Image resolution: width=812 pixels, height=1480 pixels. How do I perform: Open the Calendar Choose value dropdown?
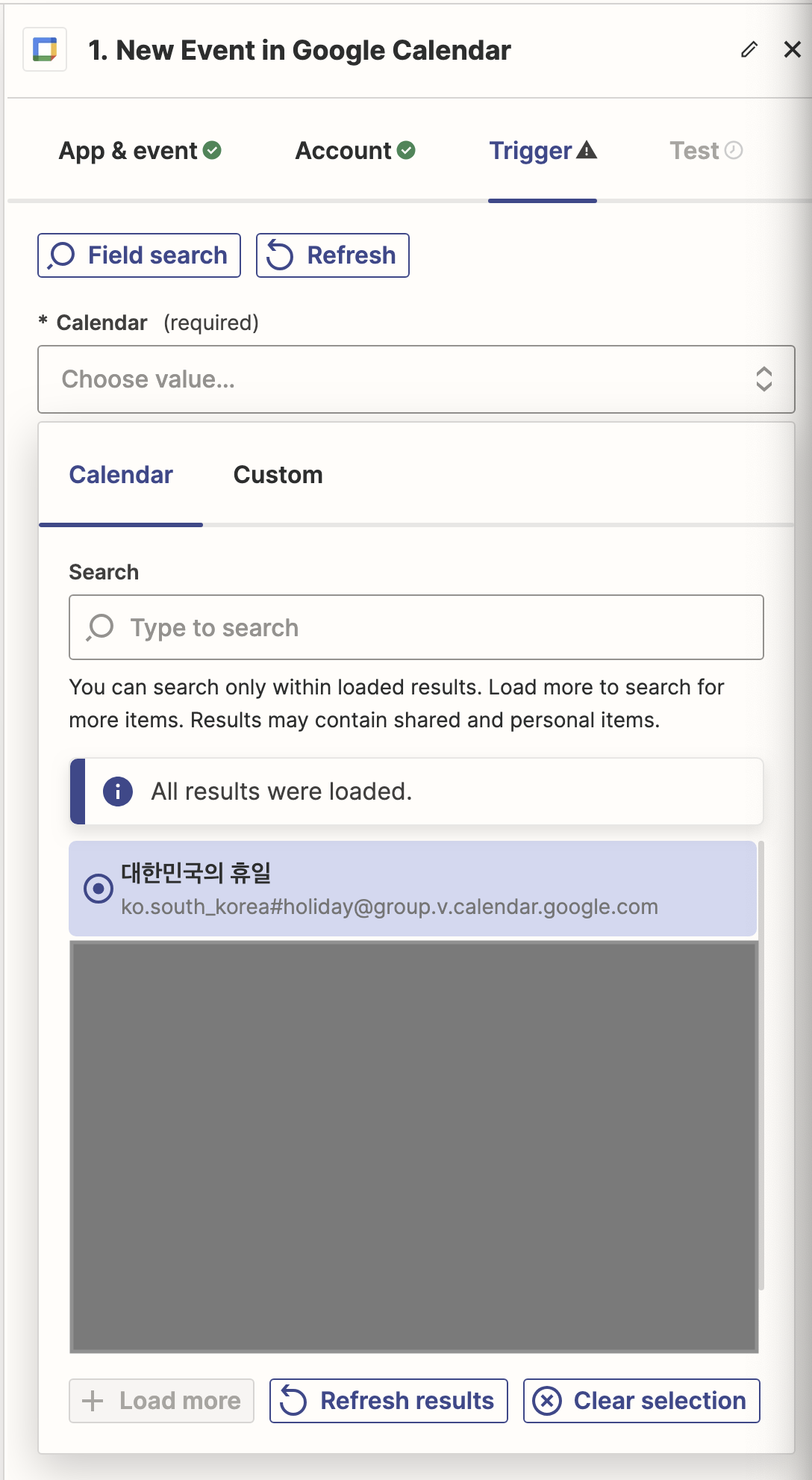(x=416, y=379)
